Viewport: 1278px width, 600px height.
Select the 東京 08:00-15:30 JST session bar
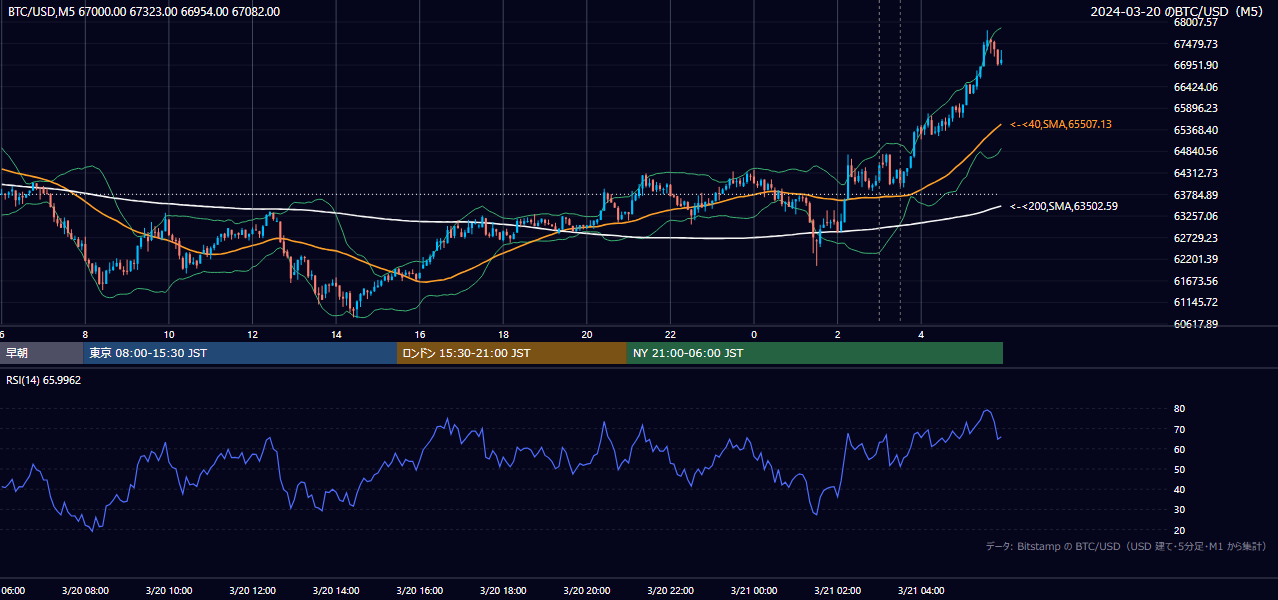click(x=240, y=353)
